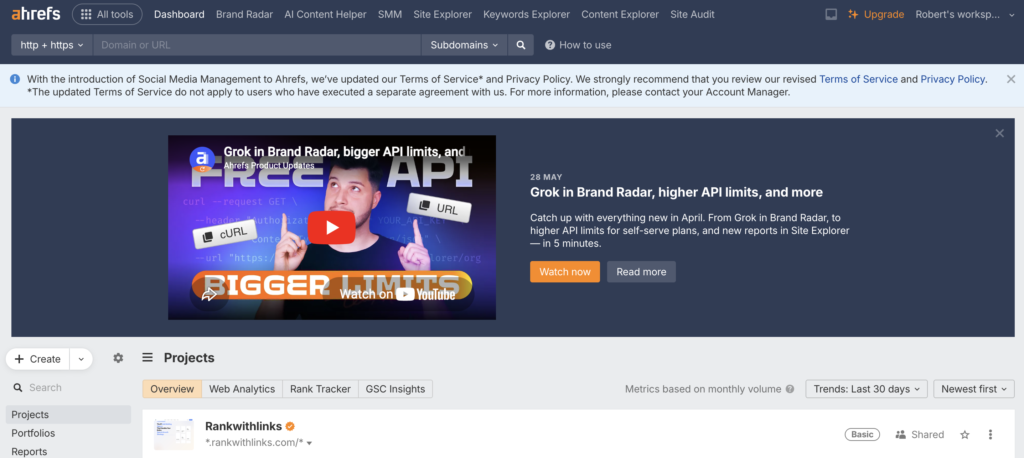Switch to the Web Analytics tab
This screenshot has width=1024, height=458.
(x=242, y=389)
